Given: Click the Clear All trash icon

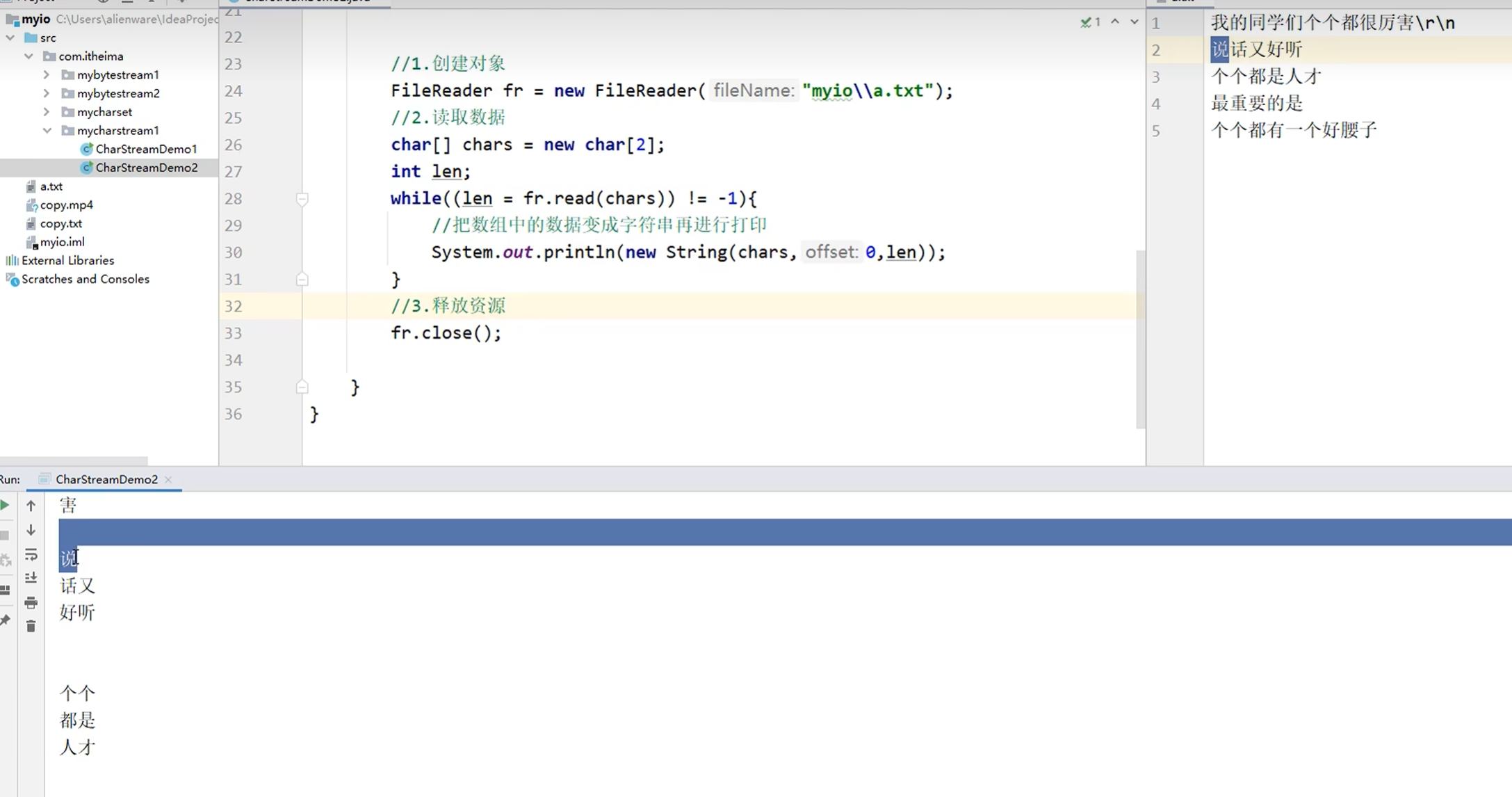Looking at the screenshot, I should (31, 627).
